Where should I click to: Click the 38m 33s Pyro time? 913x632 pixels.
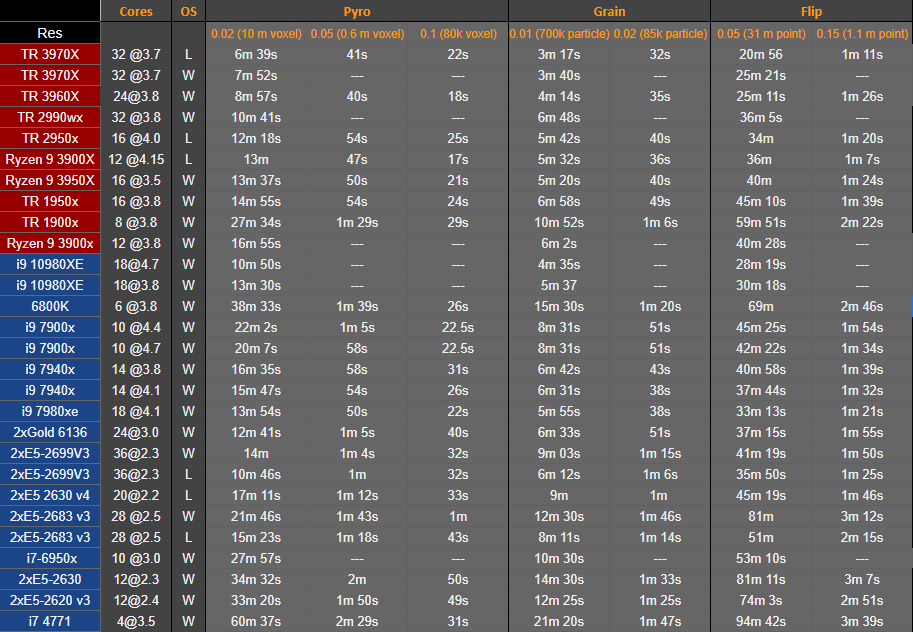tap(256, 306)
